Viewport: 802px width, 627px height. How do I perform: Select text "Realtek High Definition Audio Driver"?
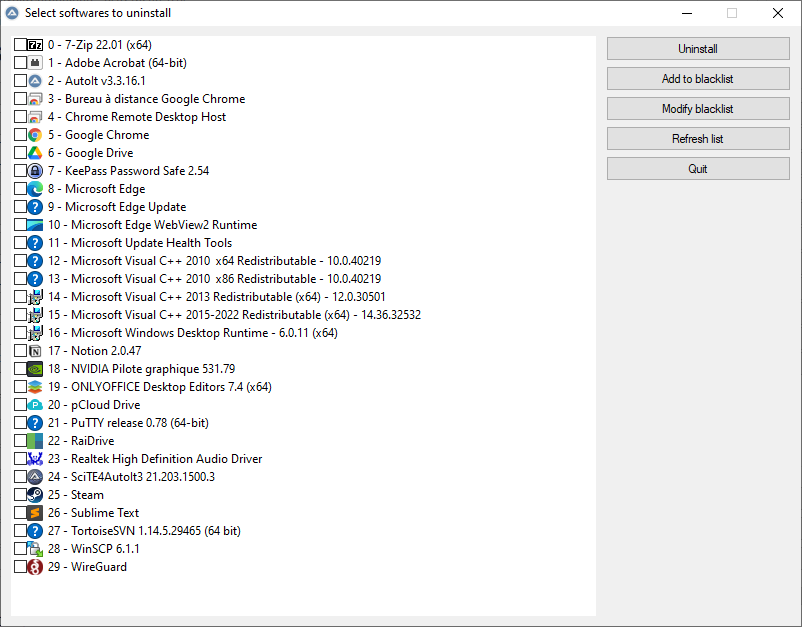pyautogui.click(x=167, y=459)
